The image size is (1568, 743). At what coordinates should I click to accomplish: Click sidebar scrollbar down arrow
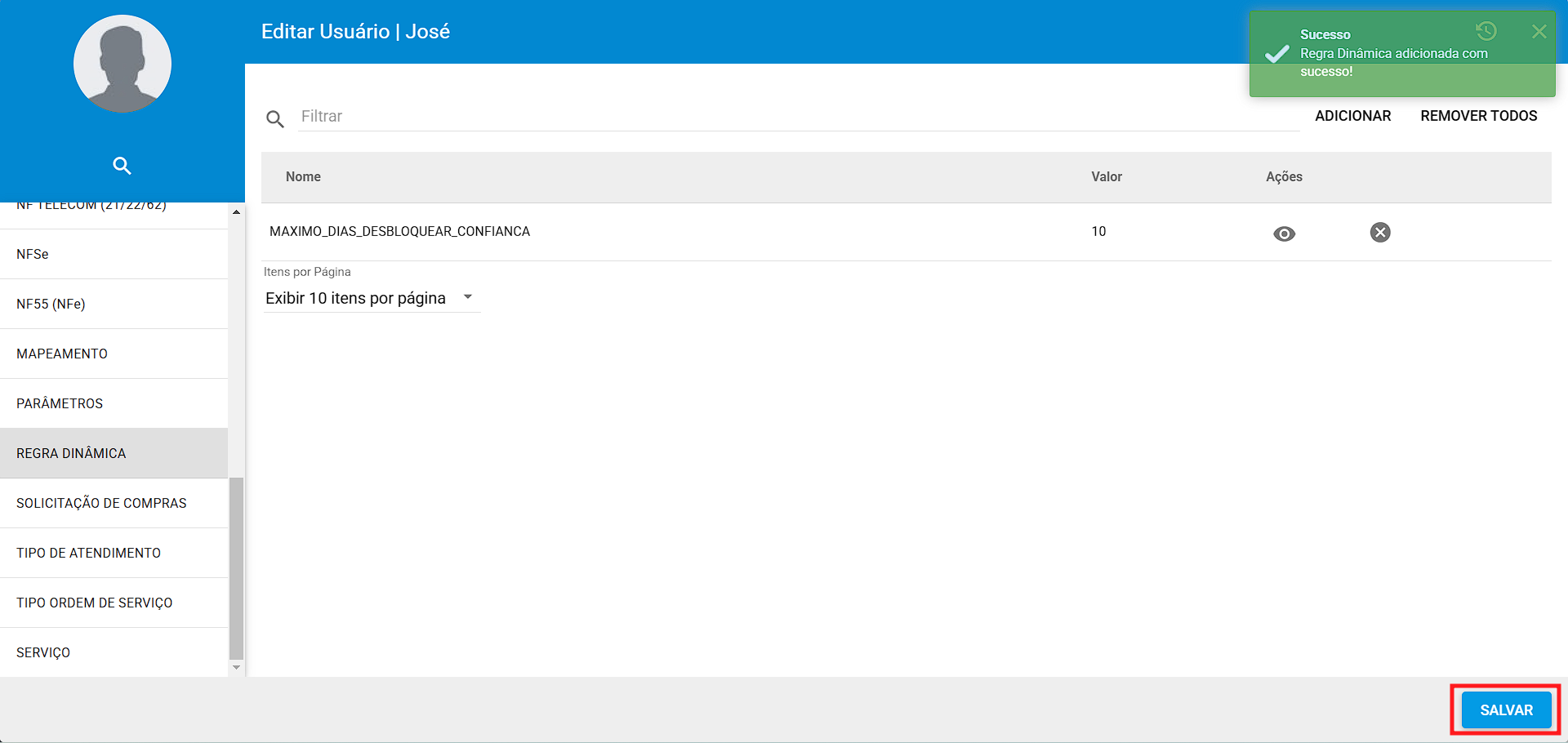pyautogui.click(x=236, y=668)
